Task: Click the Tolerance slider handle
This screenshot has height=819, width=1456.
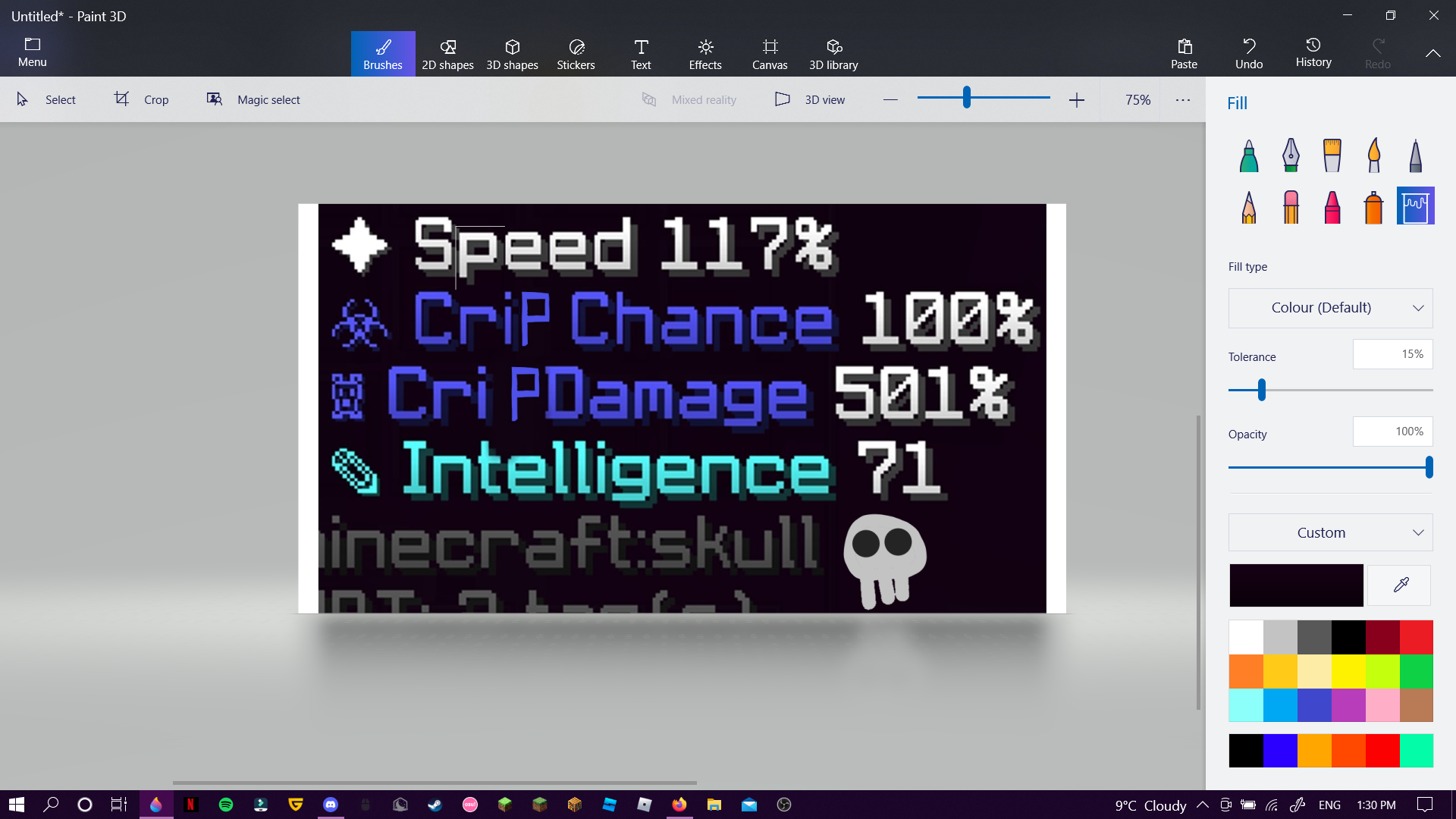Action: click(x=1262, y=390)
